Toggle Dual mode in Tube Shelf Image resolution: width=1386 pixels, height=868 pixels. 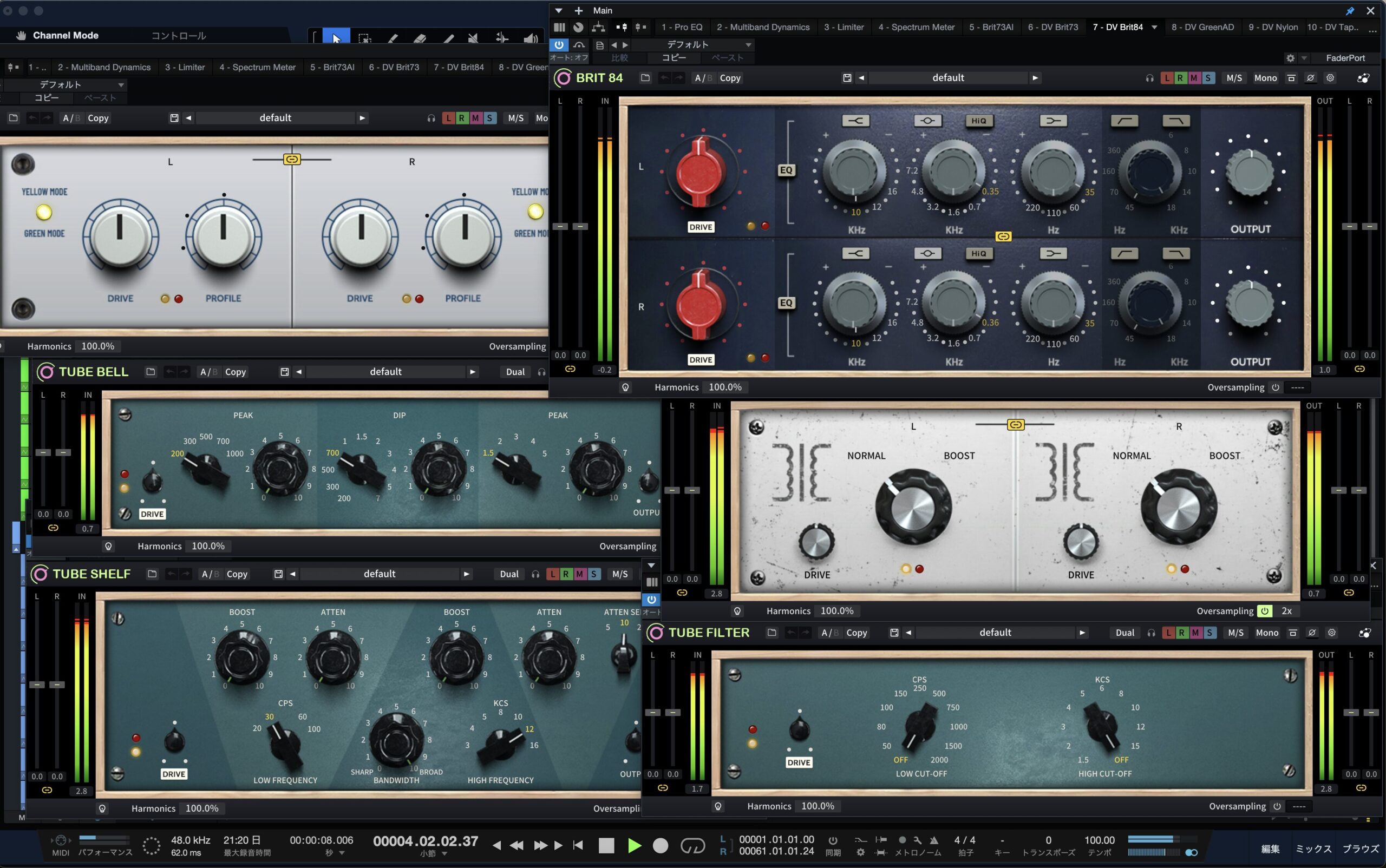(x=509, y=574)
